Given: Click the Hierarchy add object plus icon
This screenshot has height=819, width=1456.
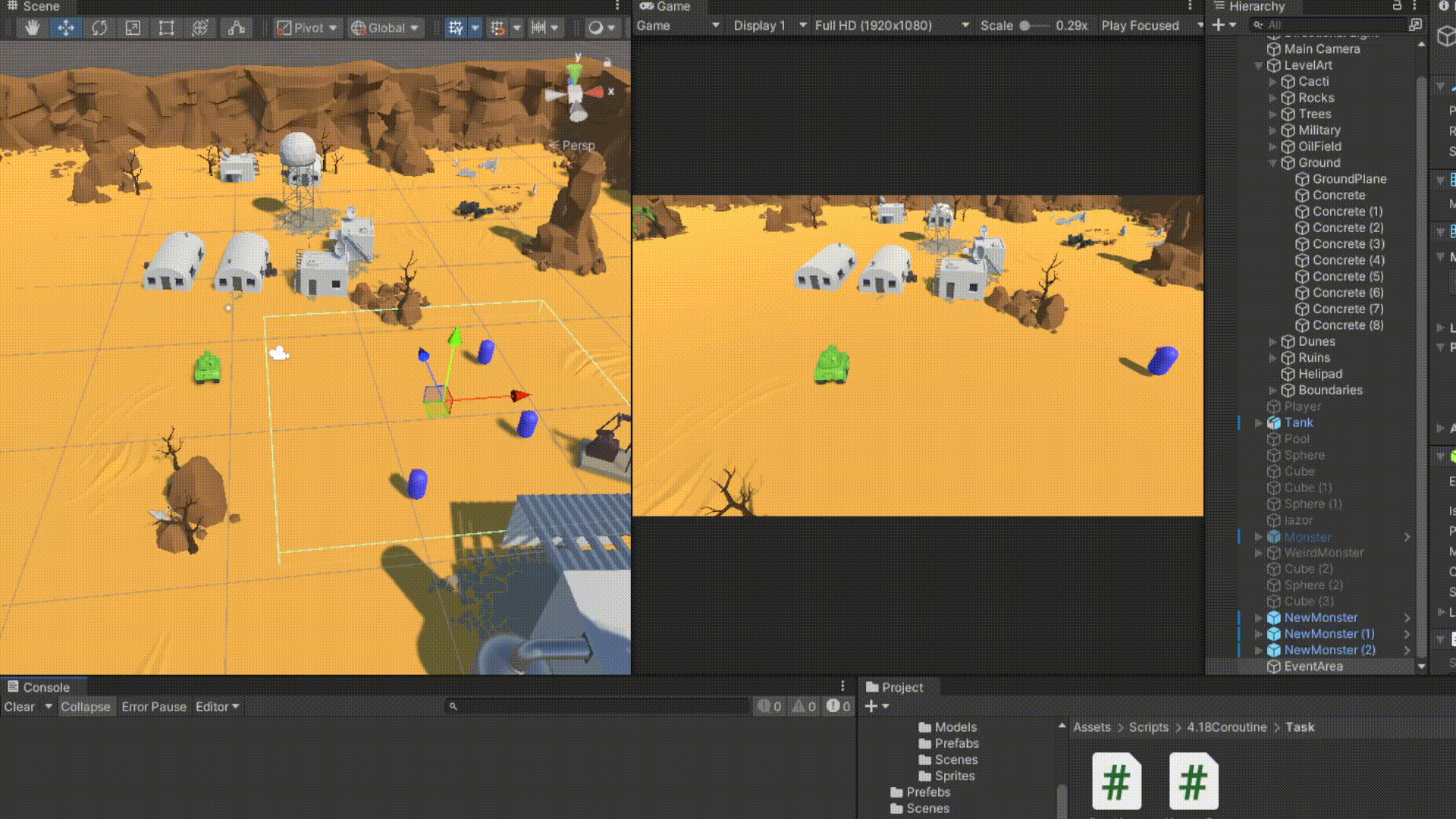Looking at the screenshot, I should point(1218,25).
